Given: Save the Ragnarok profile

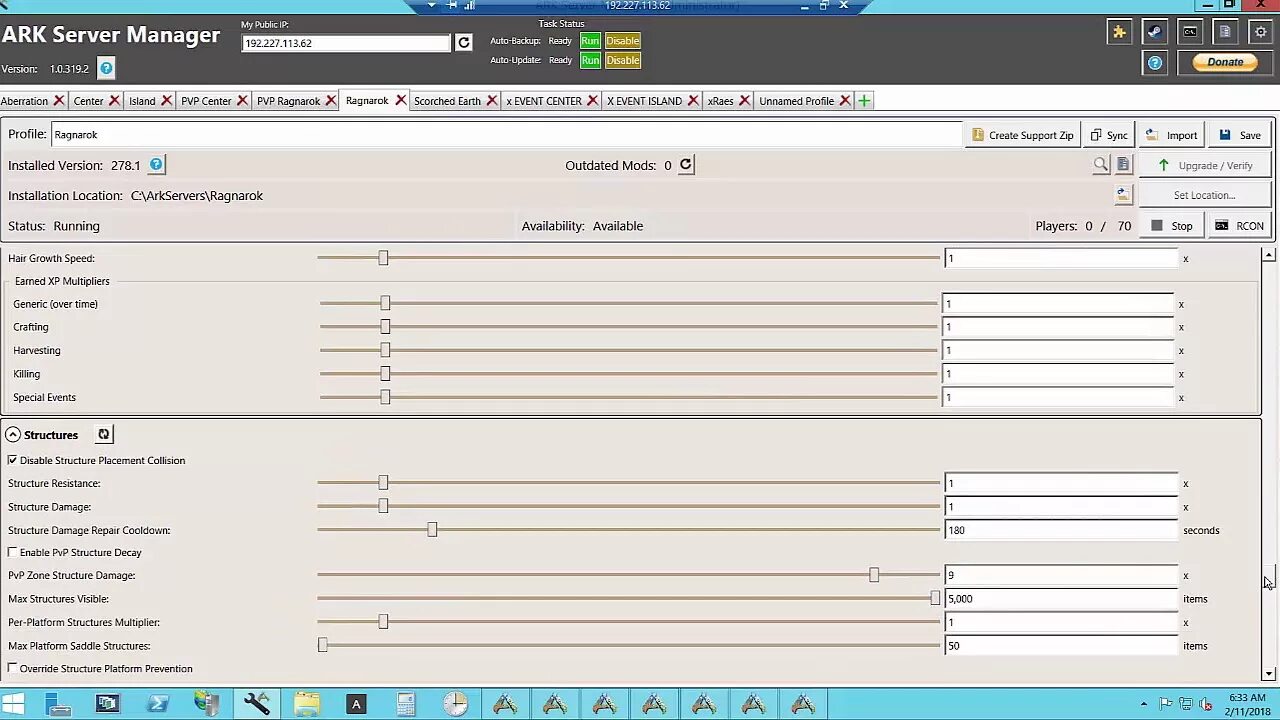Looking at the screenshot, I should [1240, 135].
